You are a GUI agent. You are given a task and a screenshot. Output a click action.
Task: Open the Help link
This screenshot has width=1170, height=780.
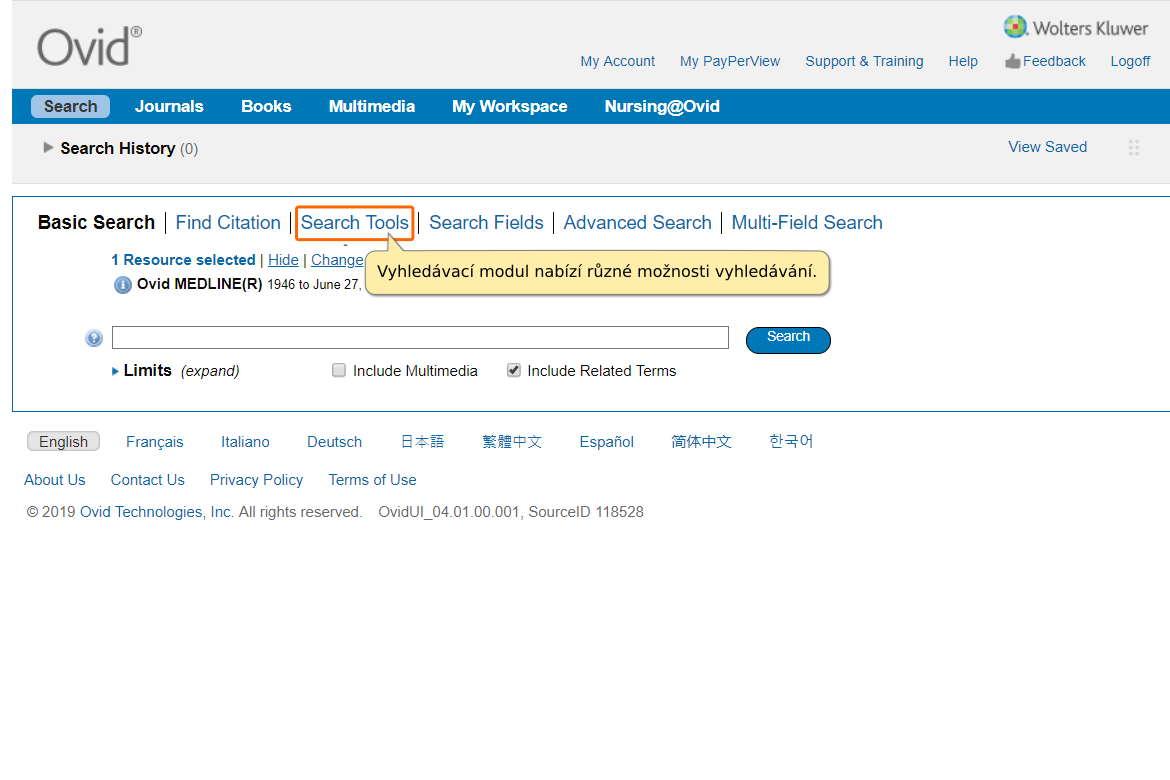pyautogui.click(x=963, y=61)
